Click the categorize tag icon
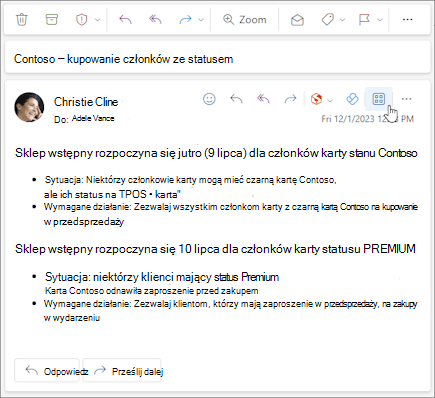Screen dimensions: 435x398 pos(328,20)
